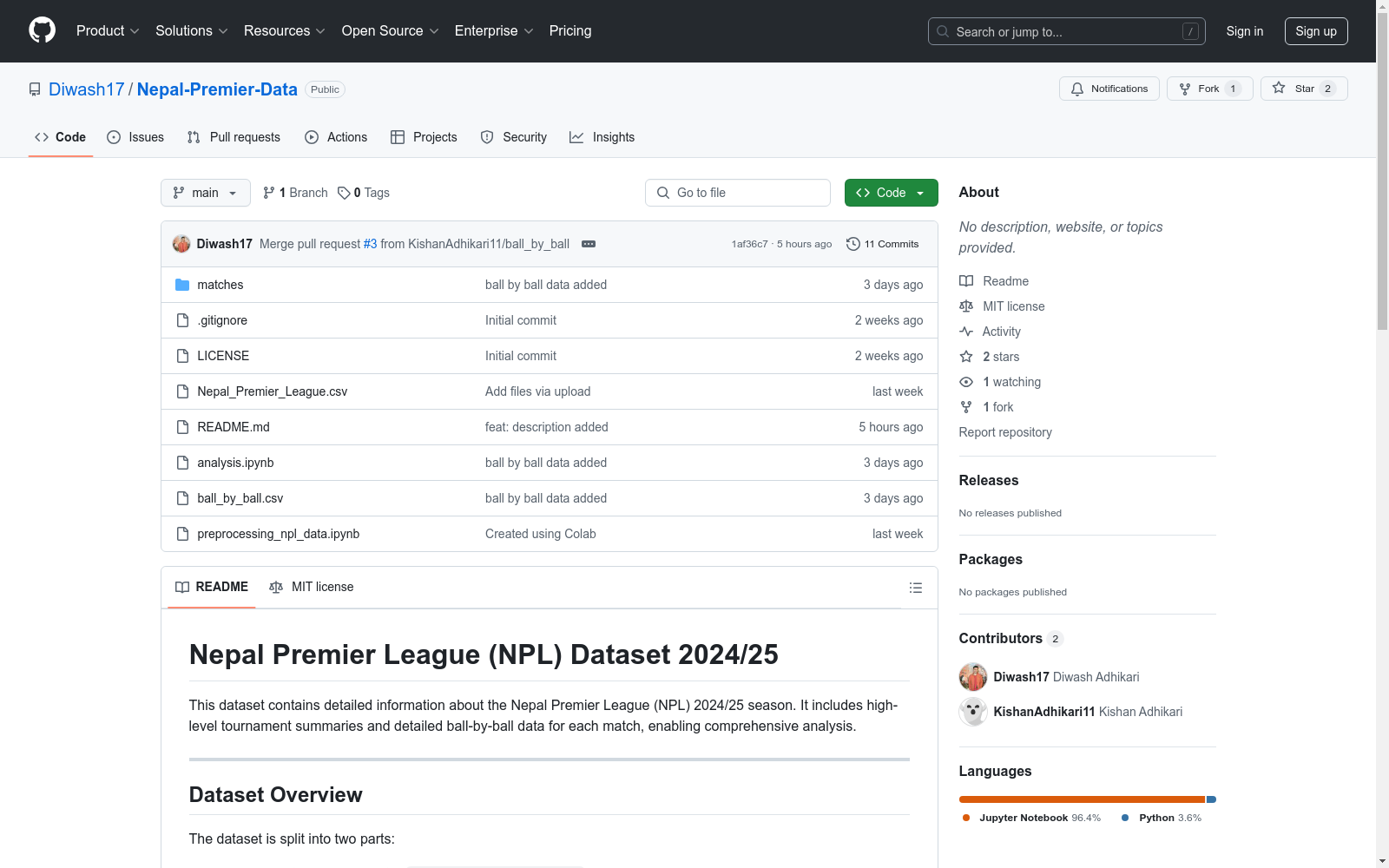The height and width of the screenshot is (868, 1389).
Task: Click the Notifications button
Action: point(1109,89)
